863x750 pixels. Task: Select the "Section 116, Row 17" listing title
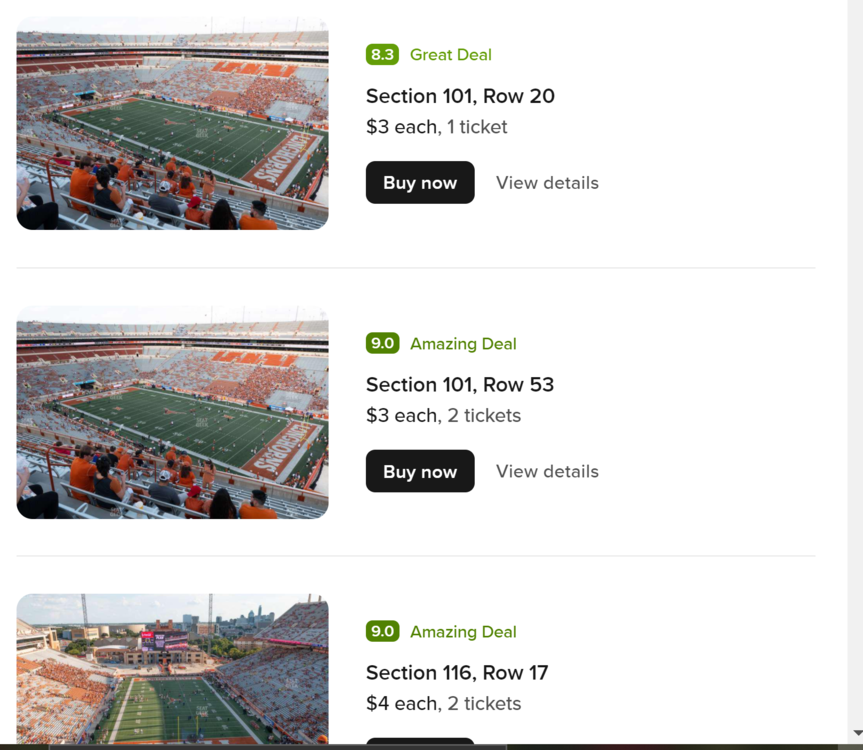tap(457, 673)
